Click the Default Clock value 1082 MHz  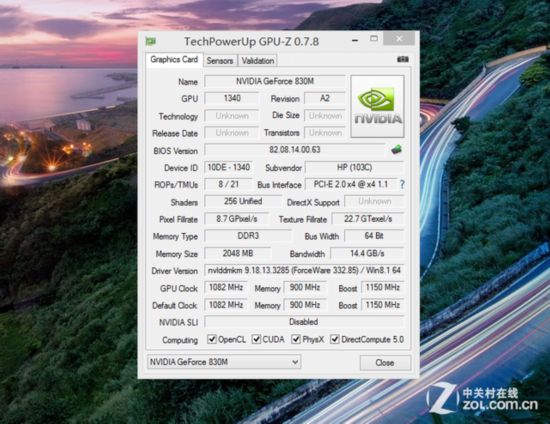click(226, 305)
